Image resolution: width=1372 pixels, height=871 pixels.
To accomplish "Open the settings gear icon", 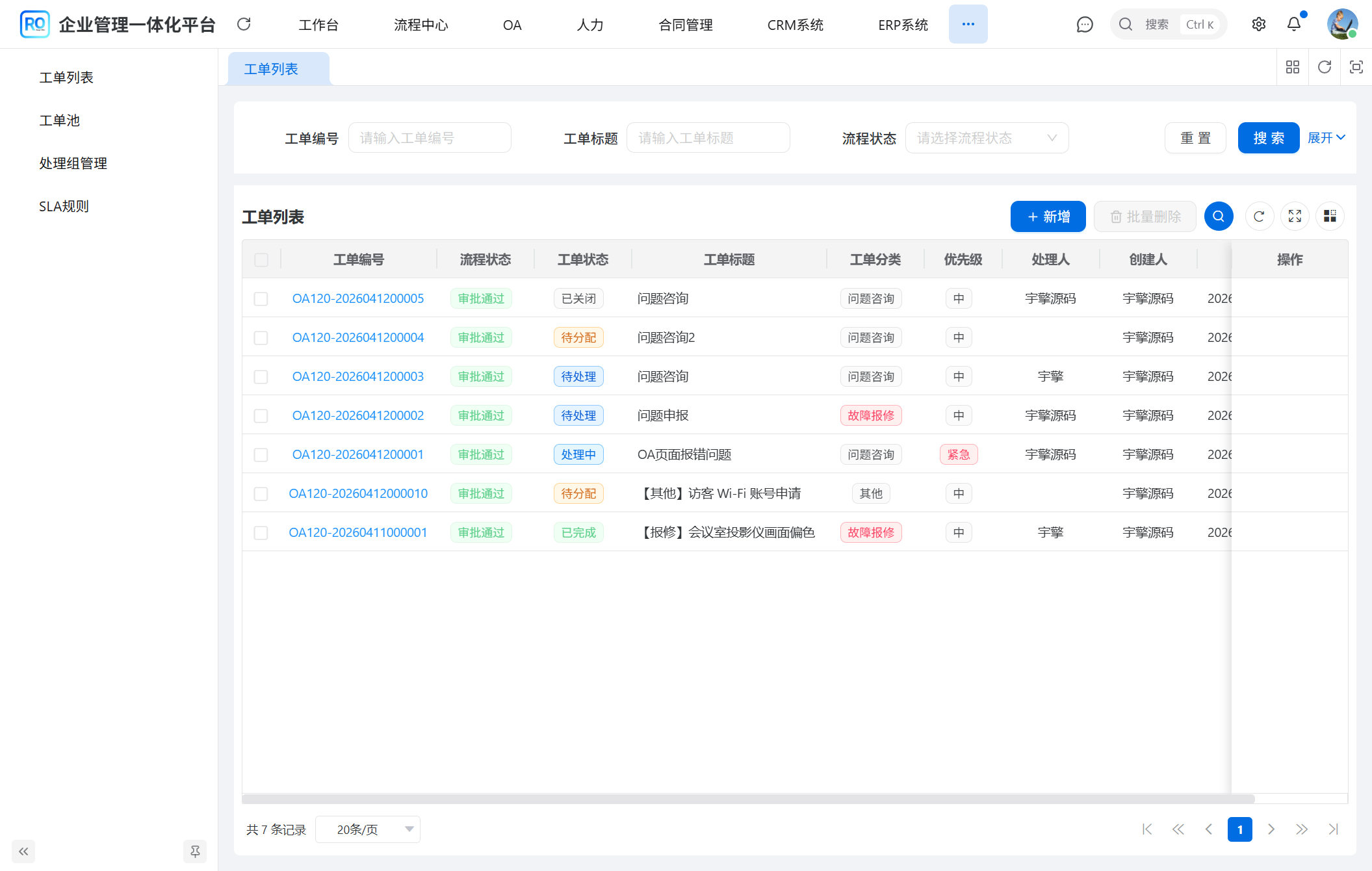I will [x=1258, y=25].
